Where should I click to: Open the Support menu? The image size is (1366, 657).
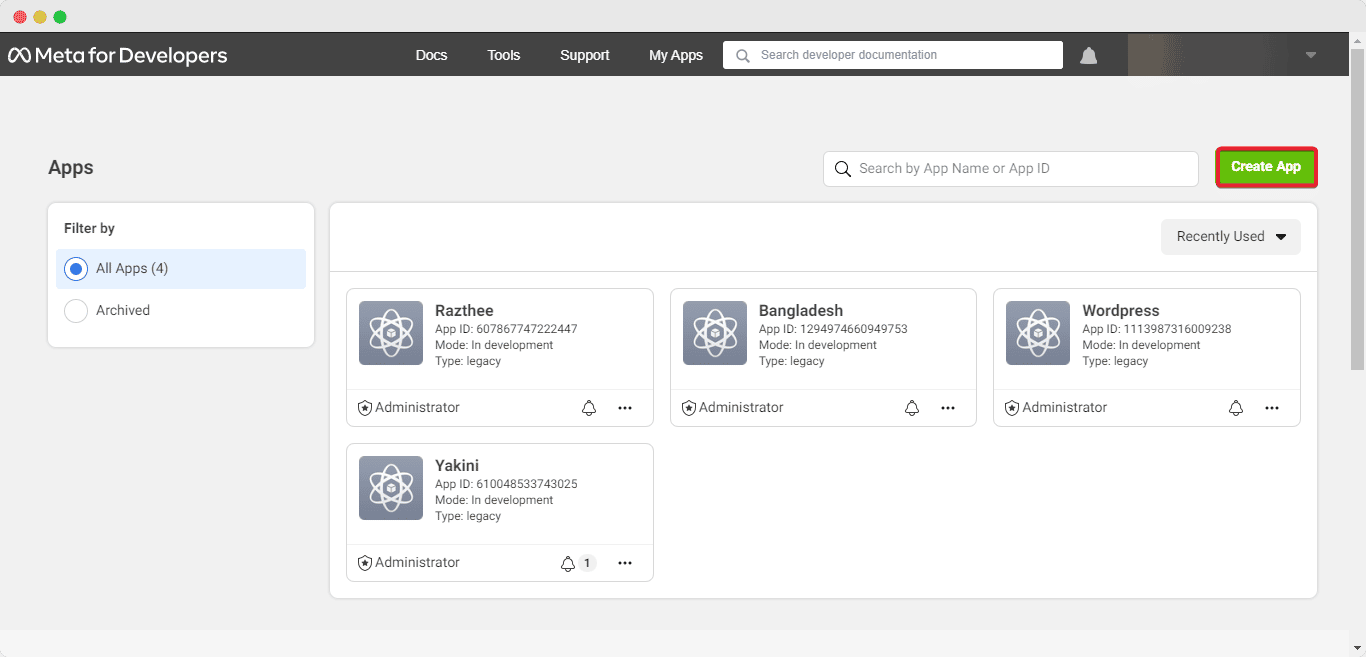click(x=585, y=56)
